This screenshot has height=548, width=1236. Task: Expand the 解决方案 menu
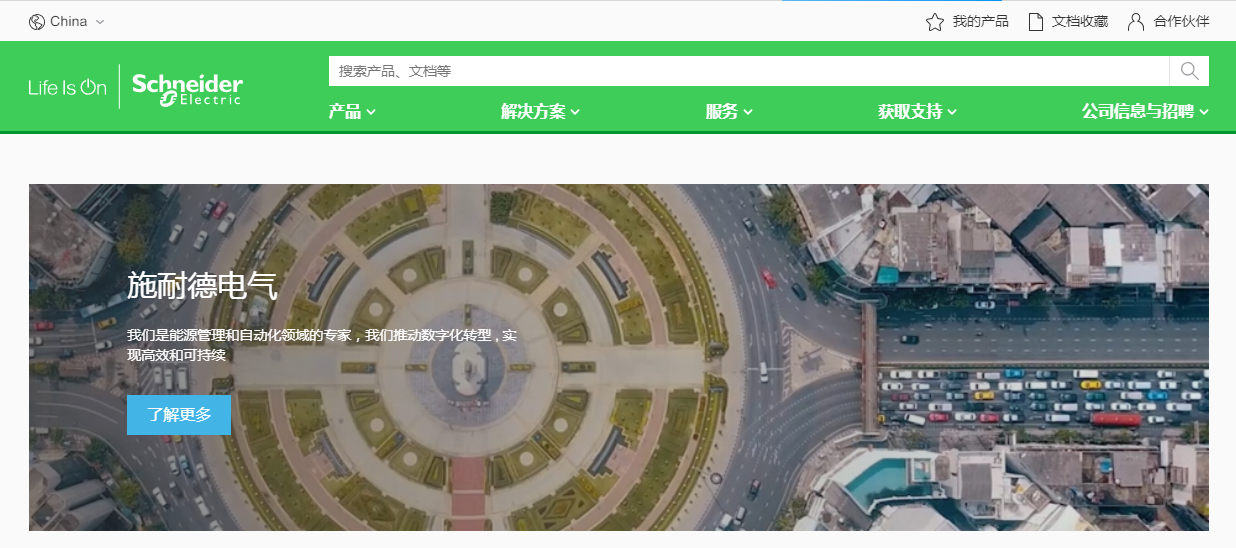540,112
